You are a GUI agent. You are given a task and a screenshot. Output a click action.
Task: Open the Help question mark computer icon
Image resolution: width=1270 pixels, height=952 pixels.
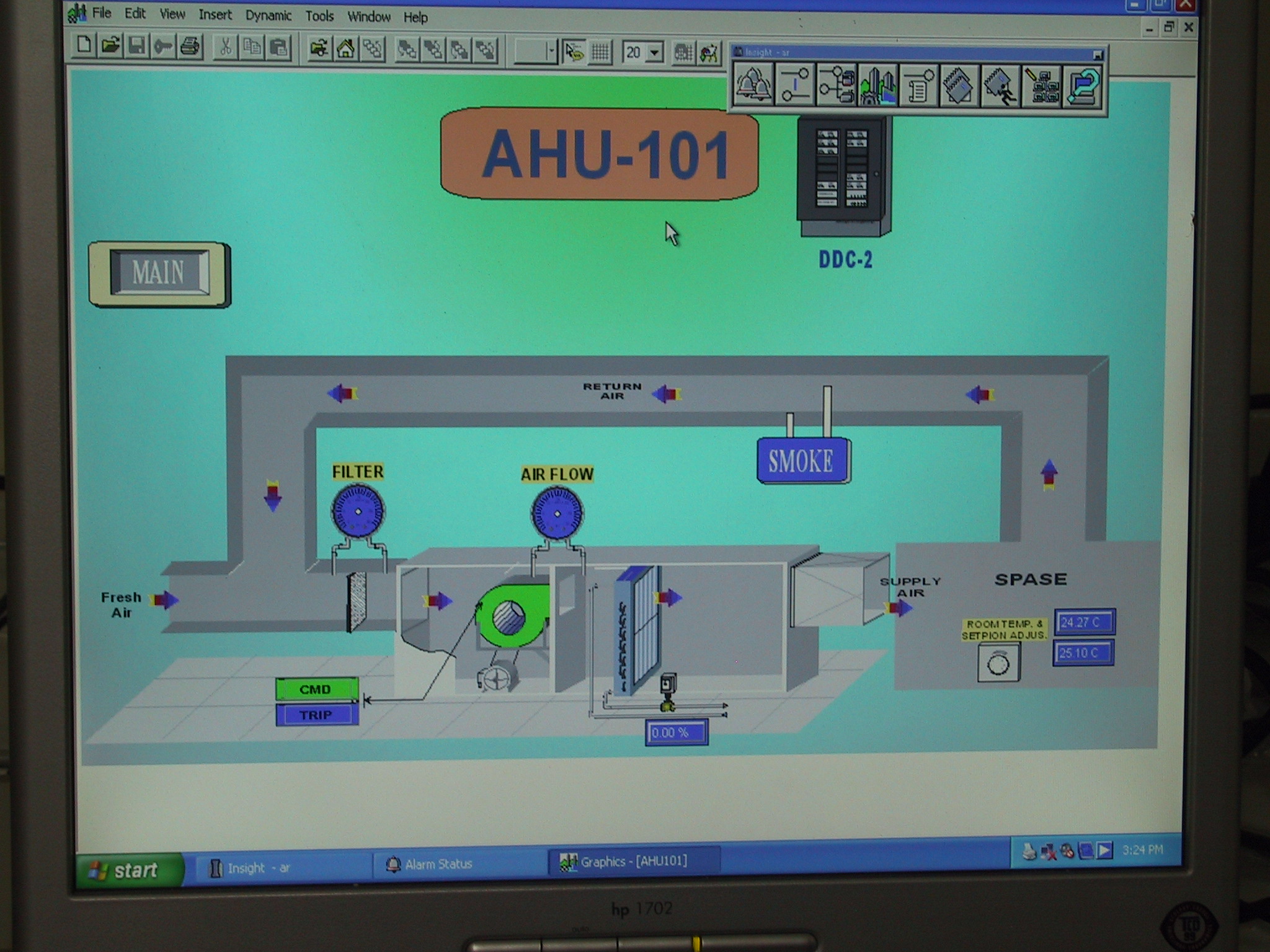pos(1083,87)
